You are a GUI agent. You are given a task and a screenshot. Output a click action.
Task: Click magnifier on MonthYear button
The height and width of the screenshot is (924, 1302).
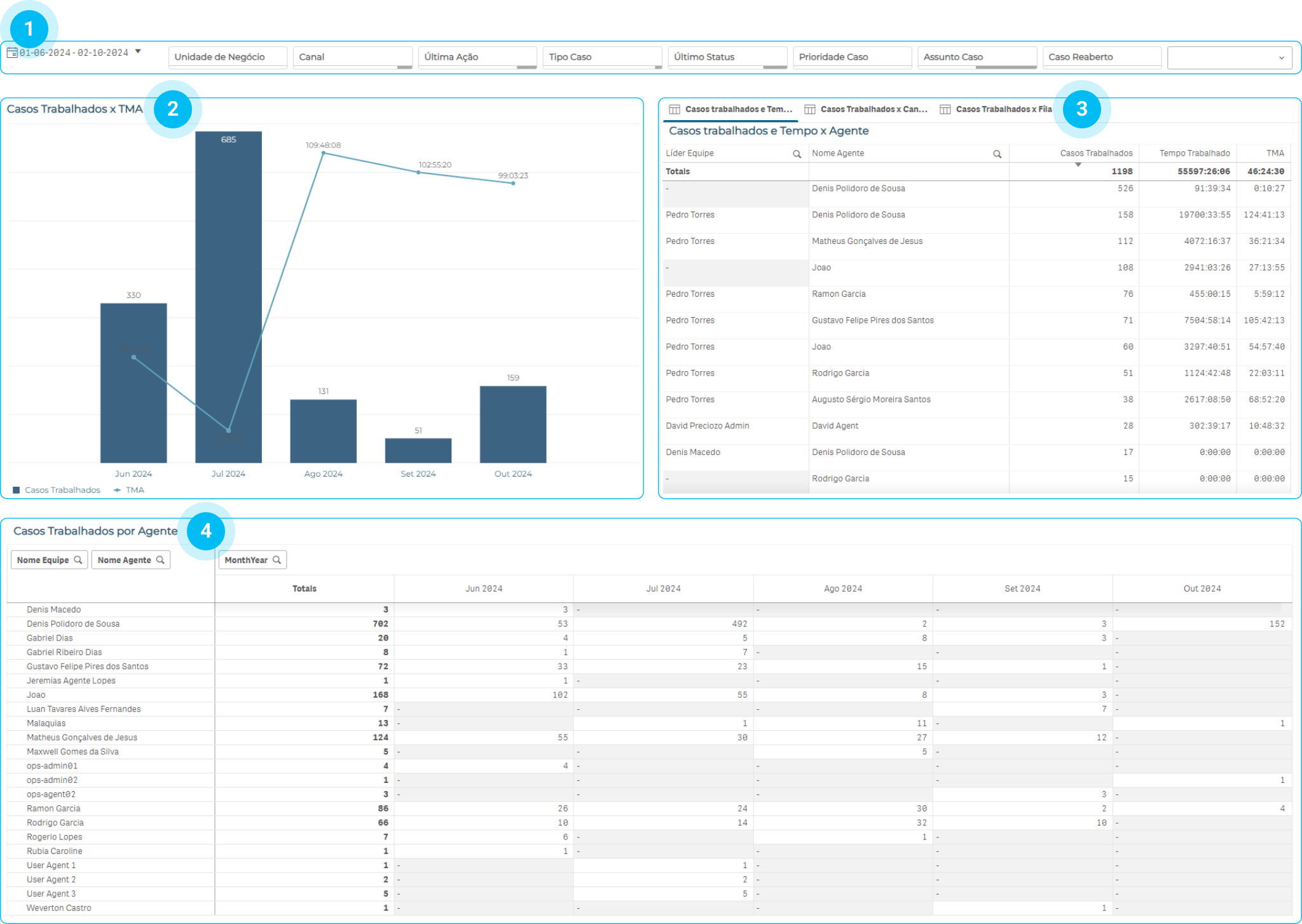point(277,560)
